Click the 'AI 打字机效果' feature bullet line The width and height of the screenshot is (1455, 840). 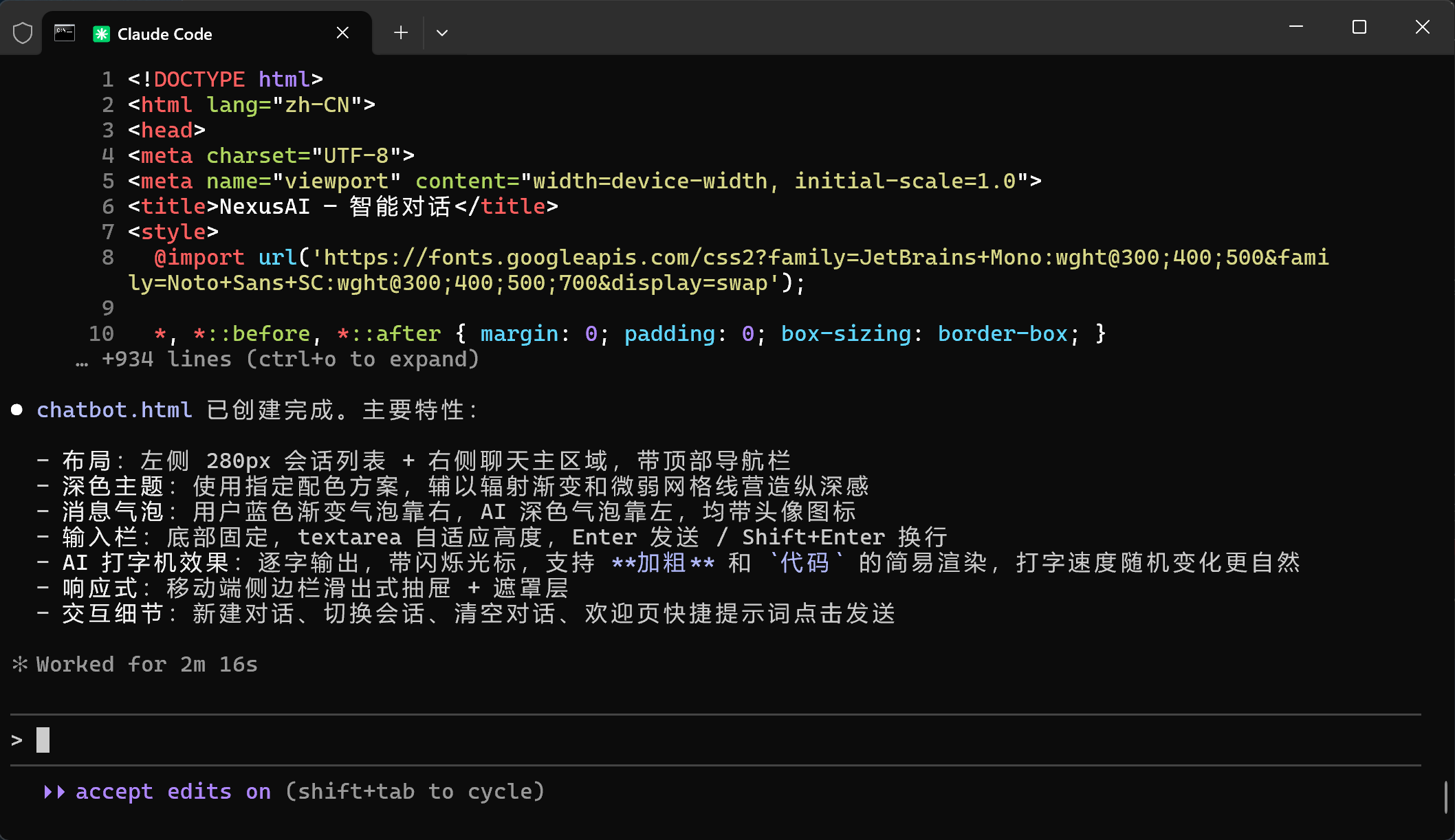pos(668,563)
